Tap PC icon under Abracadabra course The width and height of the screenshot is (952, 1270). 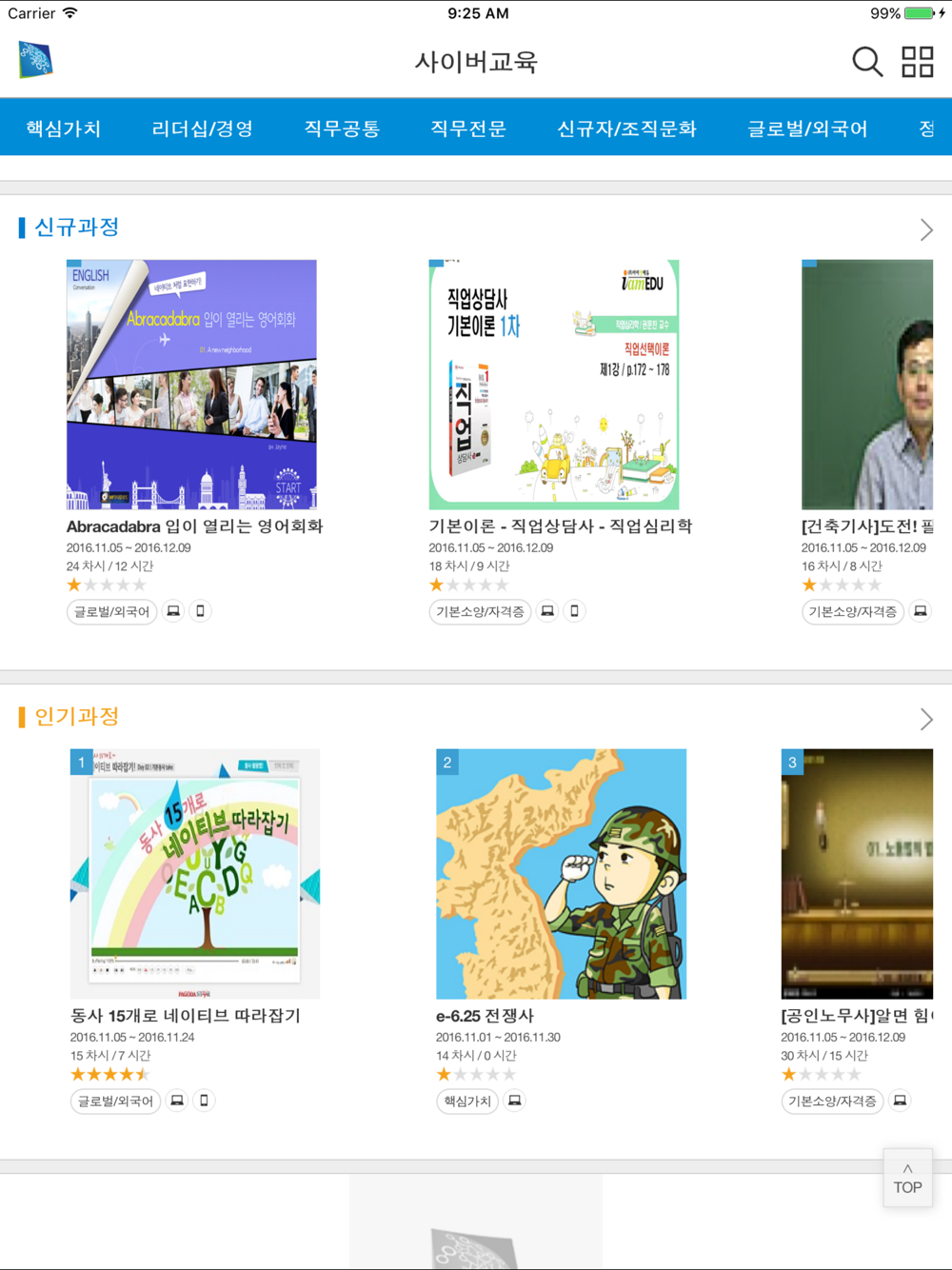click(173, 611)
